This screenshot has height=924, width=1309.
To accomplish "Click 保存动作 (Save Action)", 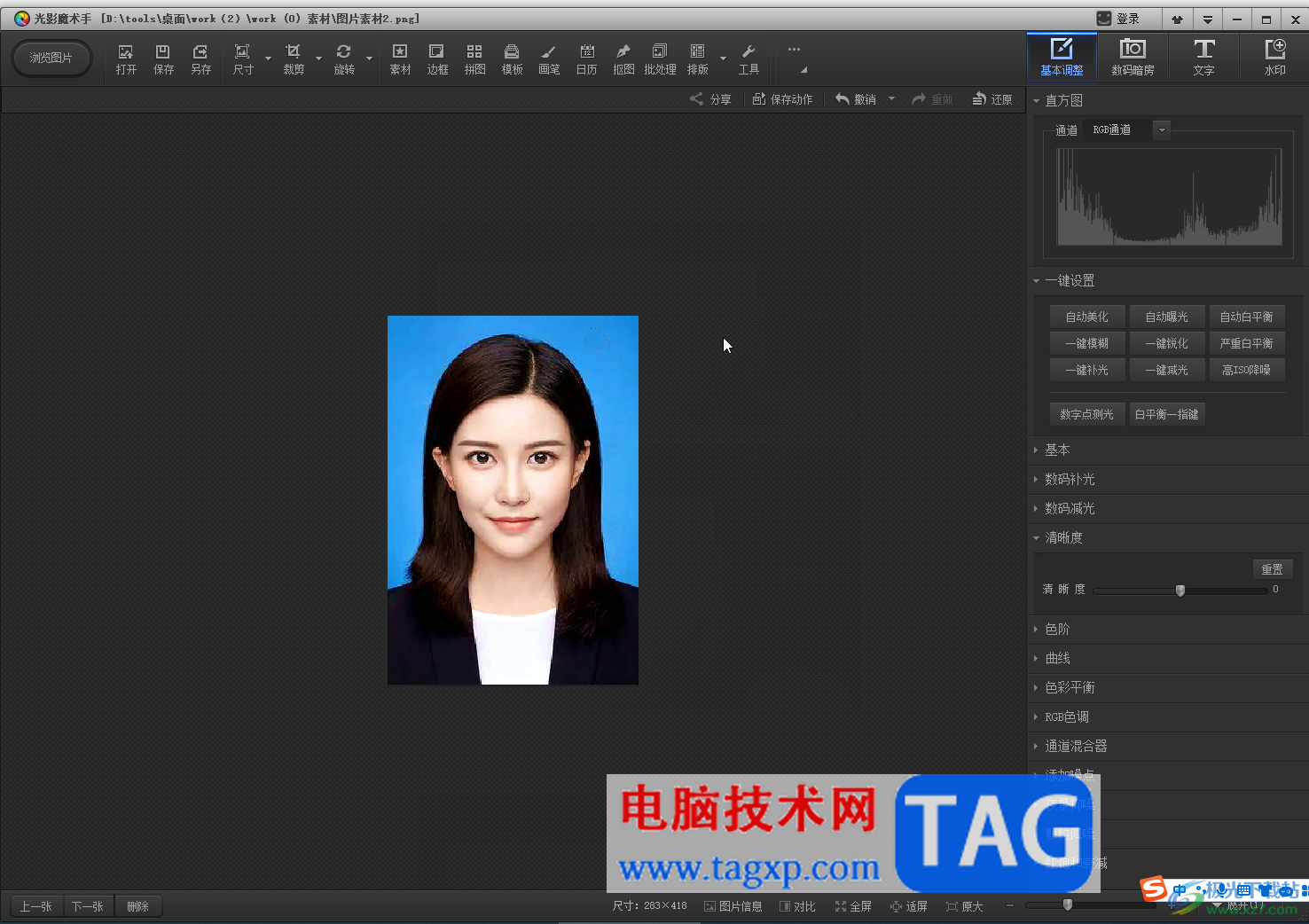I will 782,99.
